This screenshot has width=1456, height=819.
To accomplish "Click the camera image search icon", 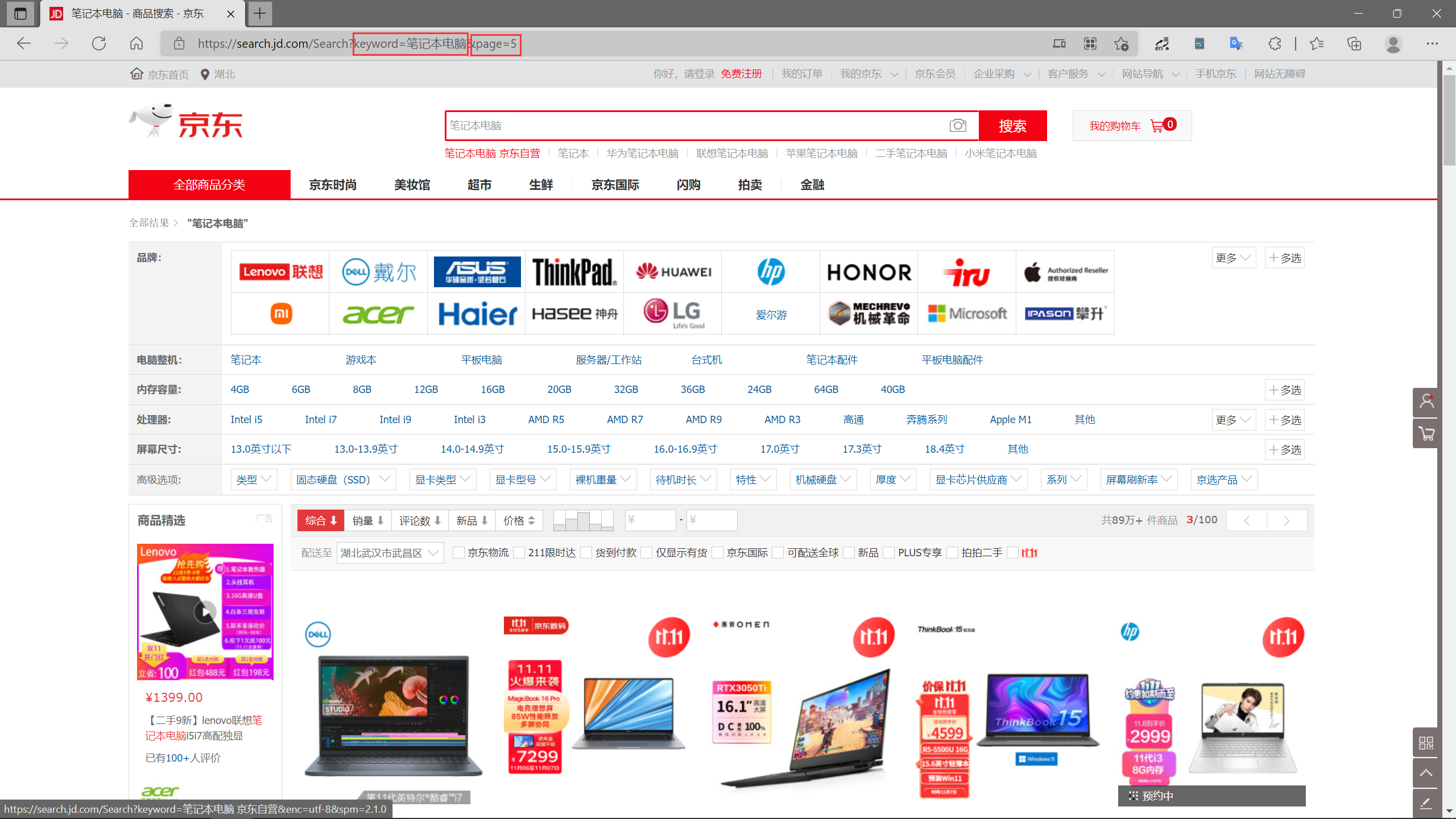I will [x=958, y=126].
